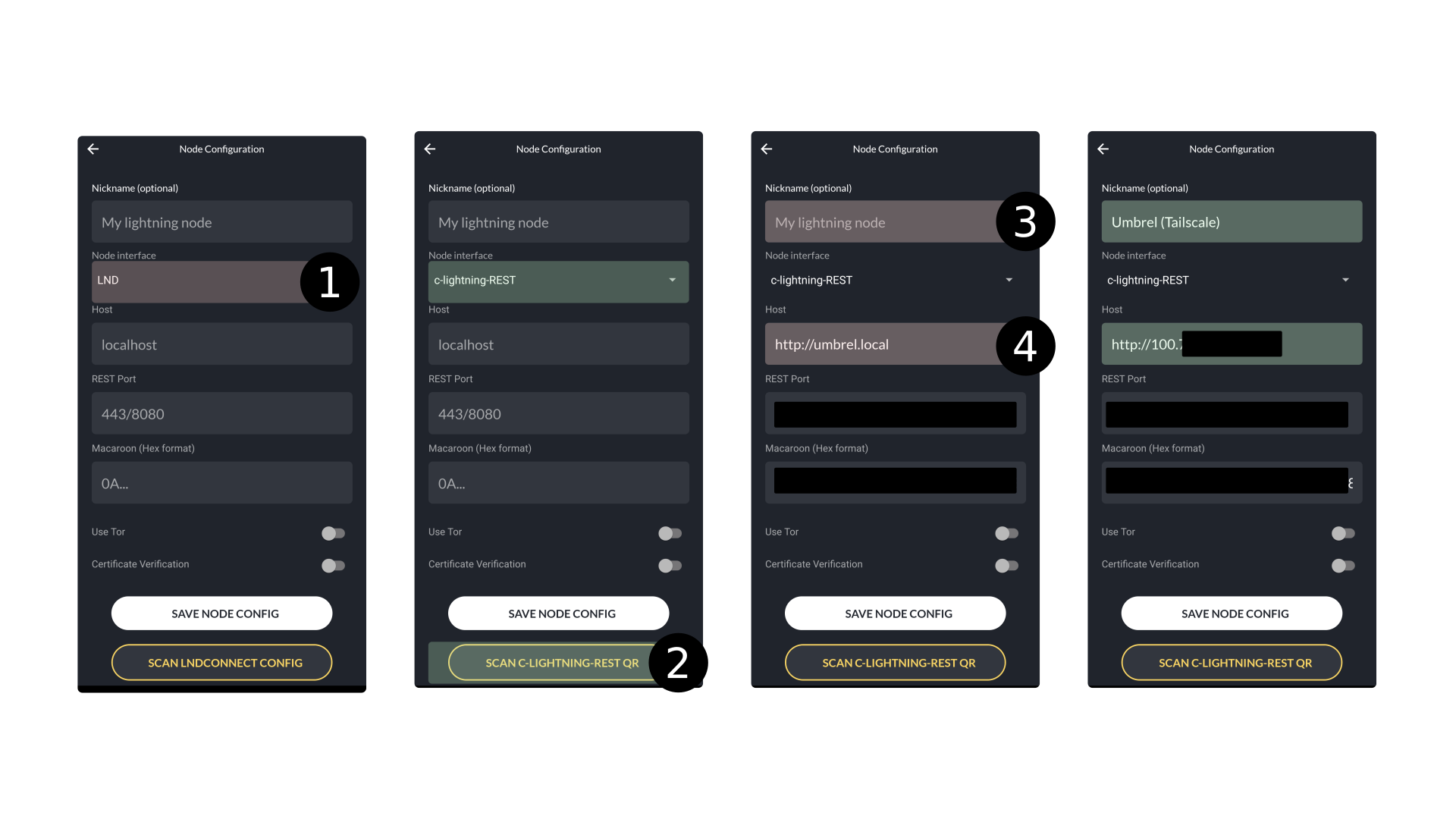Click SAVE NODE CONFIG on screen 1
The height and width of the screenshot is (819, 1456).
(222, 613)
